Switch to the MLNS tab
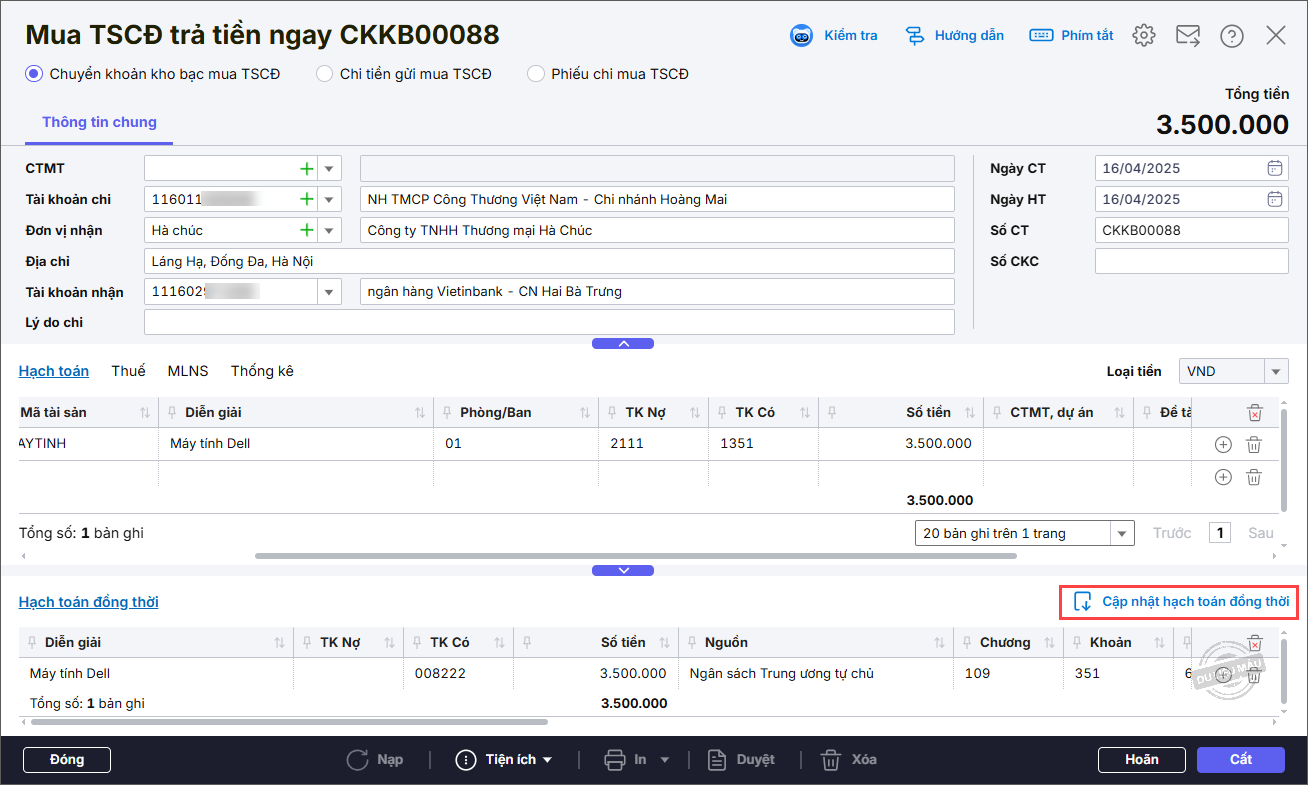Image resolution: width=1308 pixels, height=785 pixels. tap(188, 371)
